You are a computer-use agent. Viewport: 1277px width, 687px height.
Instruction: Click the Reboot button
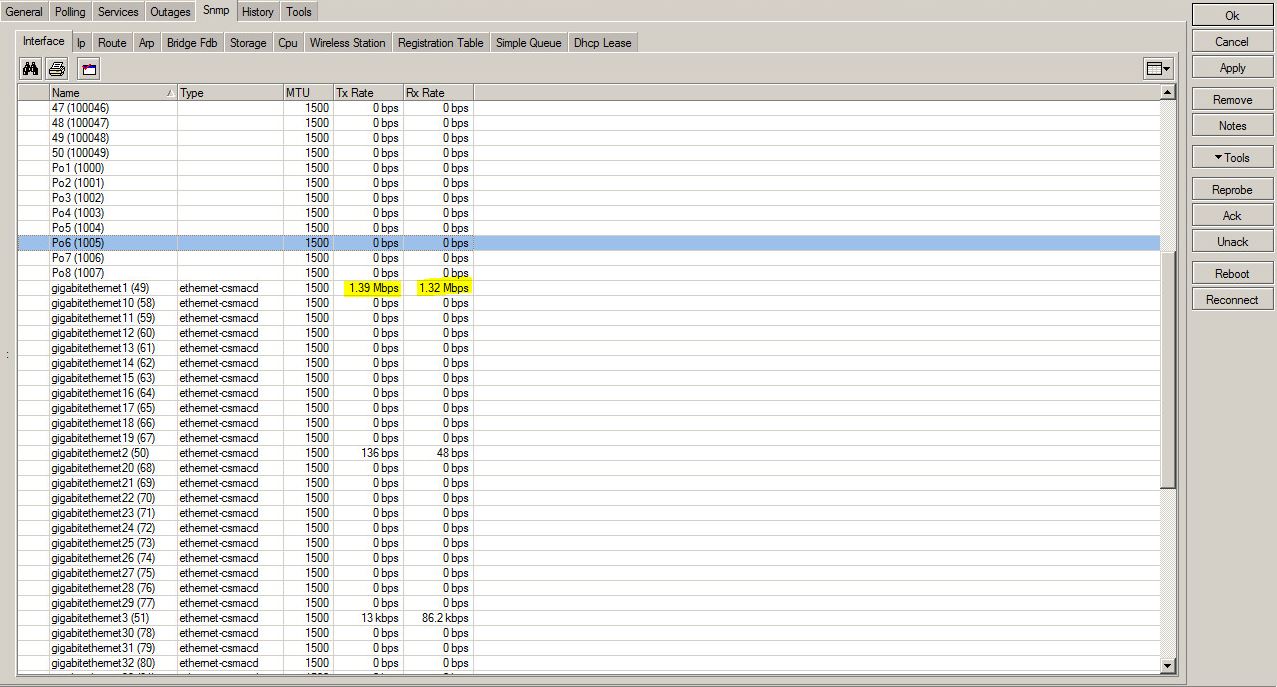tap(1231, 273)
